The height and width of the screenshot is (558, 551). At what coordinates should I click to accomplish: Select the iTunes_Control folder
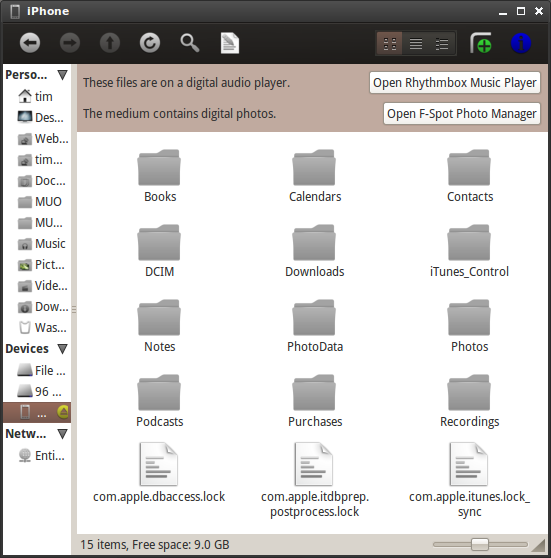[469, 252]
